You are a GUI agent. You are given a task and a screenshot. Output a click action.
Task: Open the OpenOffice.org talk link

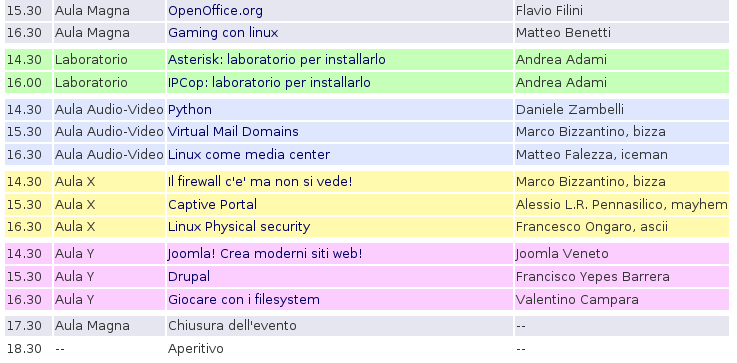(215, 11)
